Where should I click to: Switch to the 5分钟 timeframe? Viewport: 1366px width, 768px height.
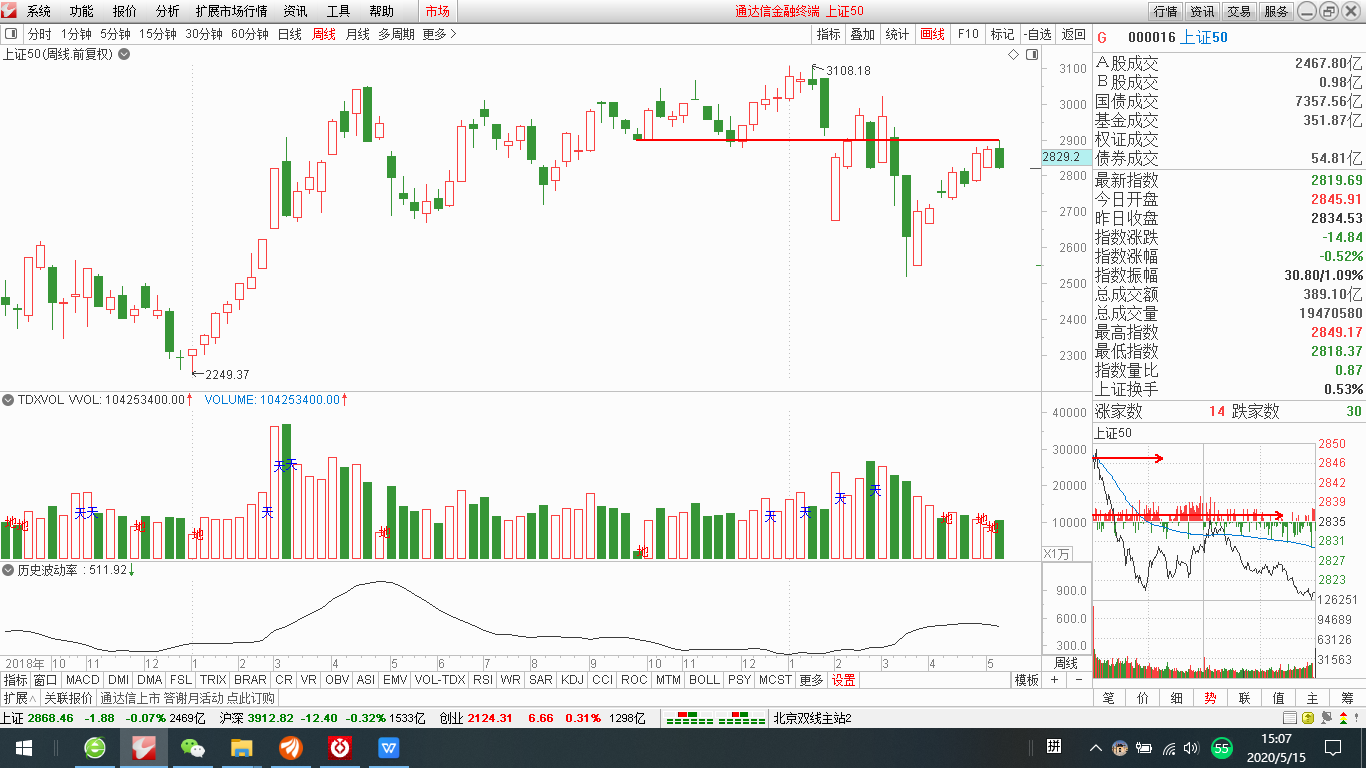(x=115, y=34)
